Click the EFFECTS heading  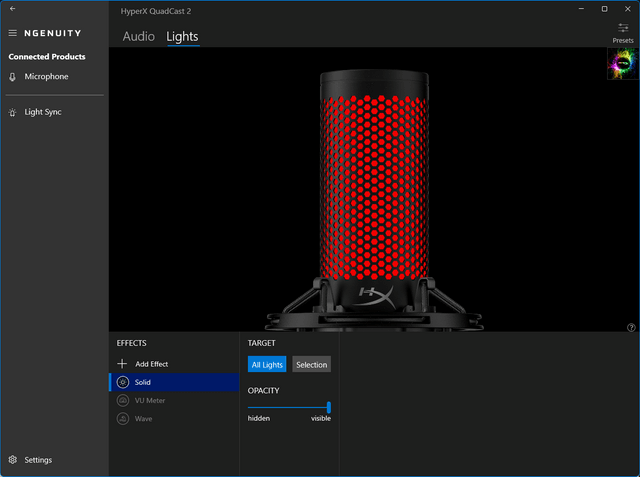(x=131, y=343)
